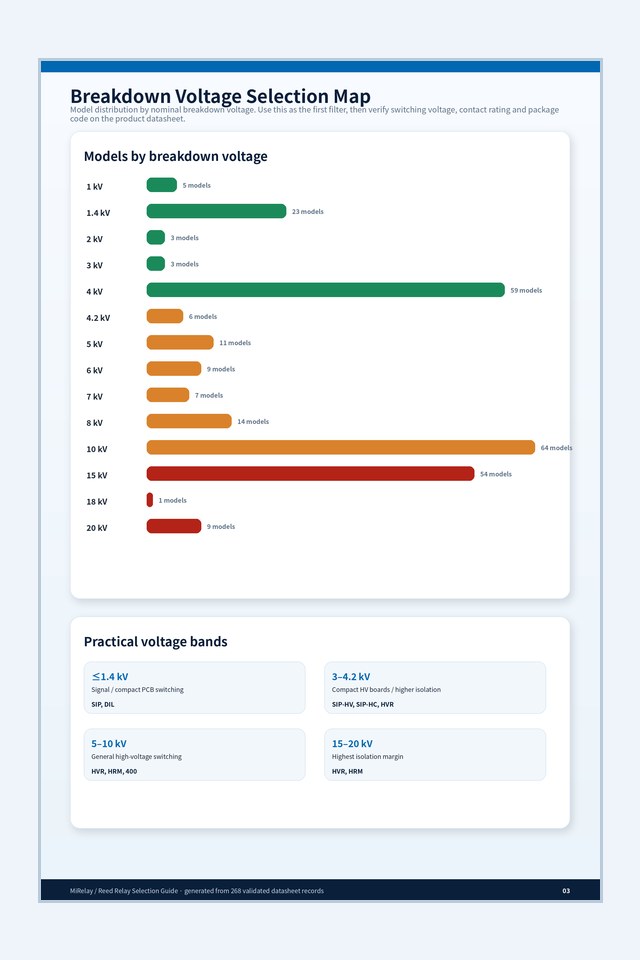The width and height of the screenshot is (640, 960).
Task: Select the 15–20 kV band card
Action: (435, 754)
